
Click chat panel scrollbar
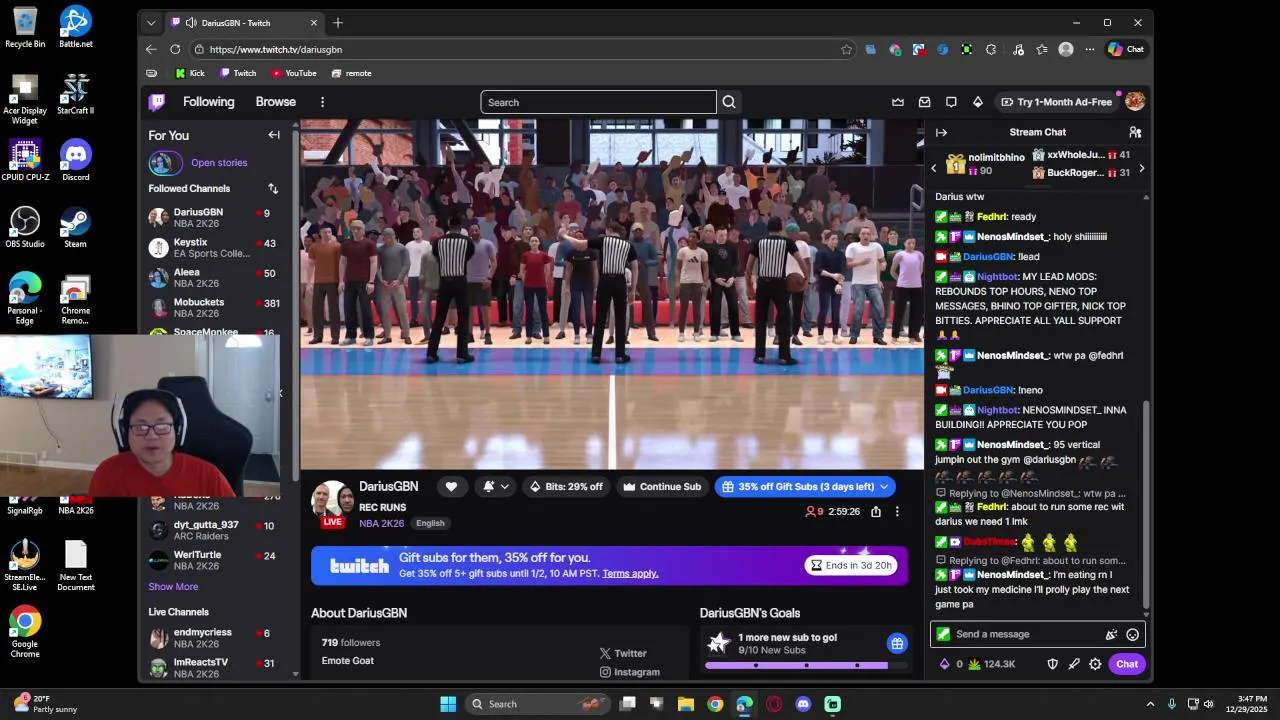1147,504
